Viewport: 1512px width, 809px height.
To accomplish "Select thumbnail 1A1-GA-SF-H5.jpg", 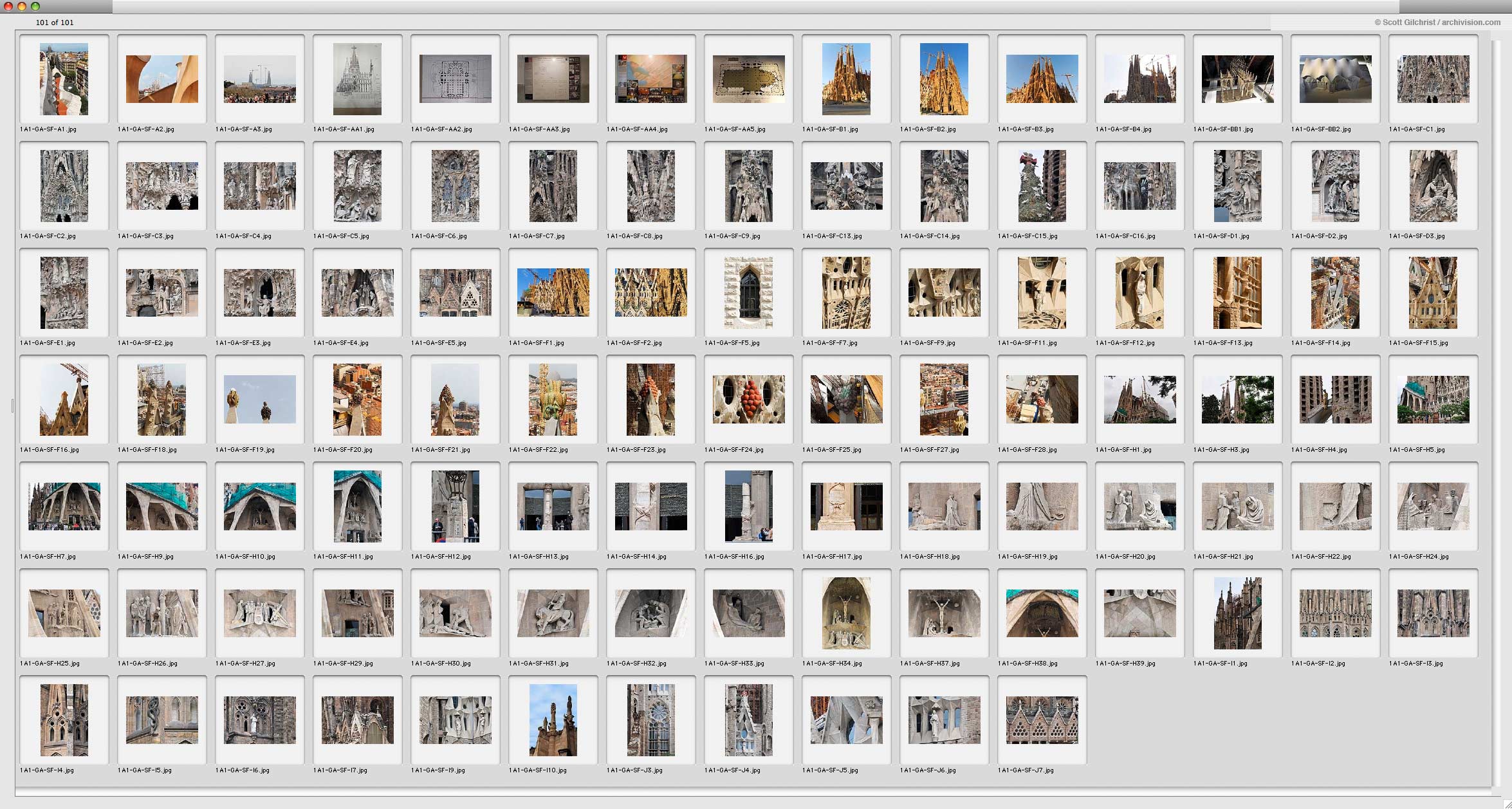I will [1433, 400].
